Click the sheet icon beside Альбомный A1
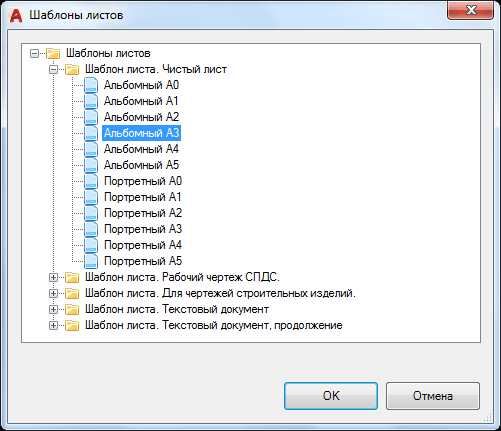501x431 pixels. [x=91, y=101]
